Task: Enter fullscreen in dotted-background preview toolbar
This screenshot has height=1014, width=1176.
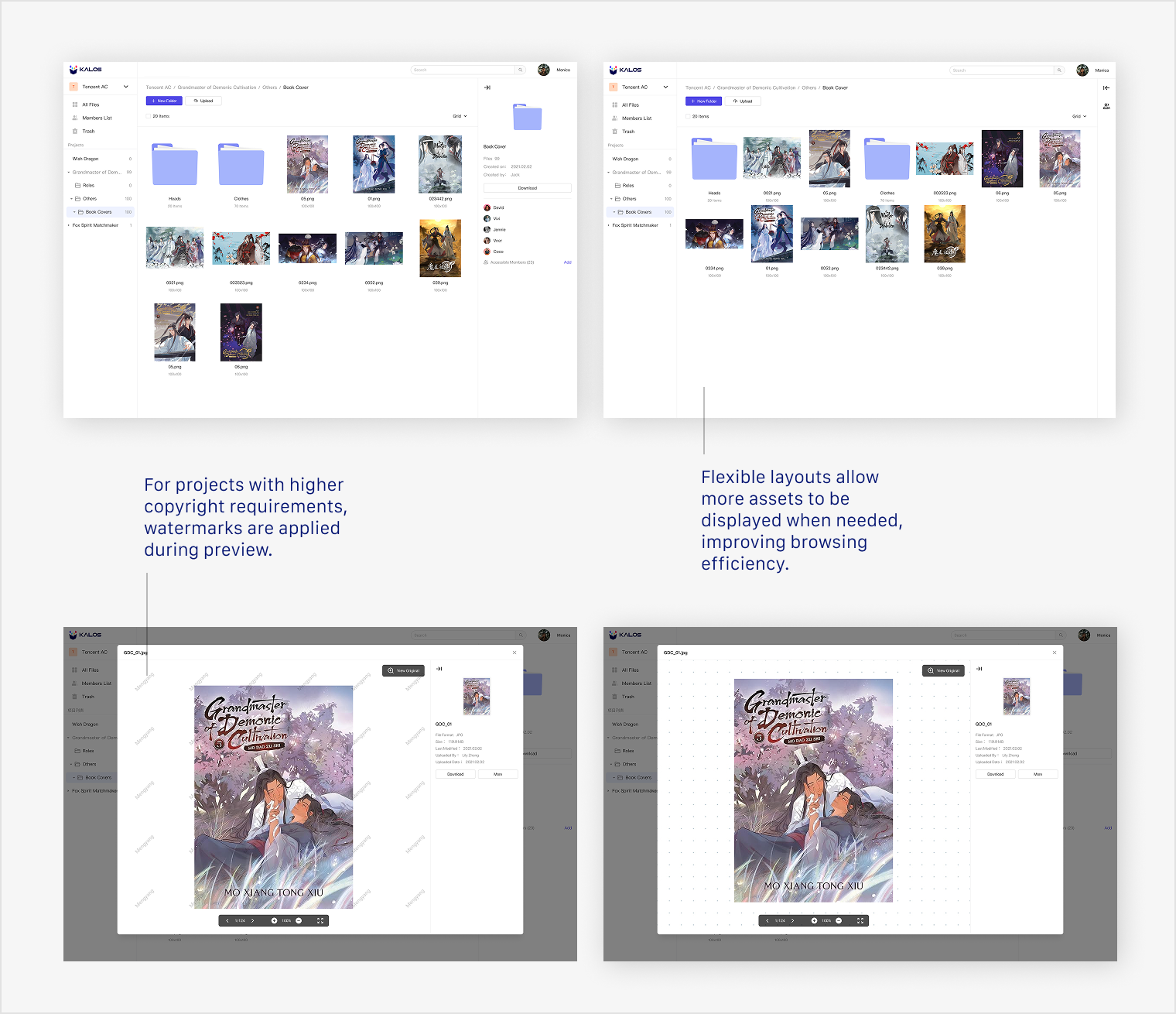Action: coord(860,920)
